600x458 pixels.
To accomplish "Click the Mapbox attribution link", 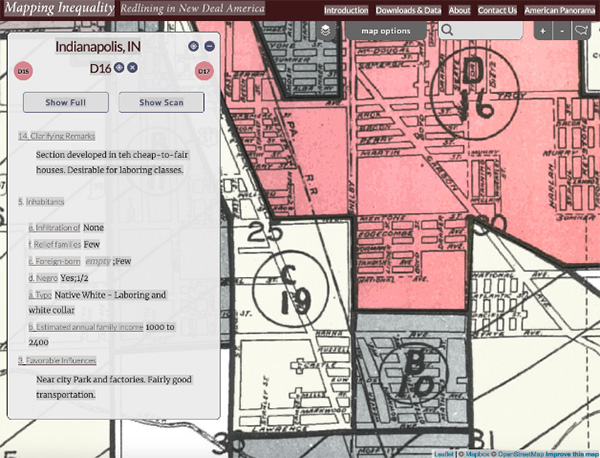I will tap(478, 454).
